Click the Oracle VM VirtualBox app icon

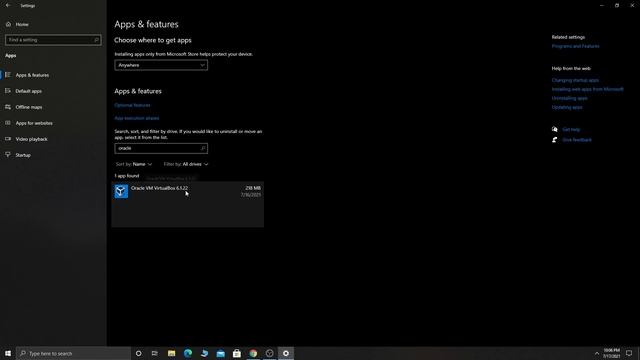pyautogui.click(x=121, y=191)
